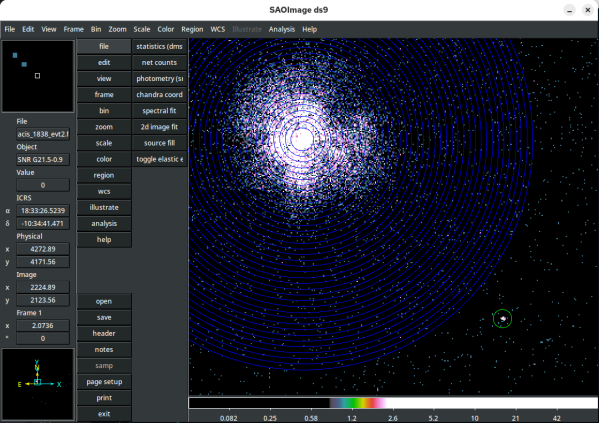599x423 pixels.
Task: Open the Scale menu
Action: 142,29
